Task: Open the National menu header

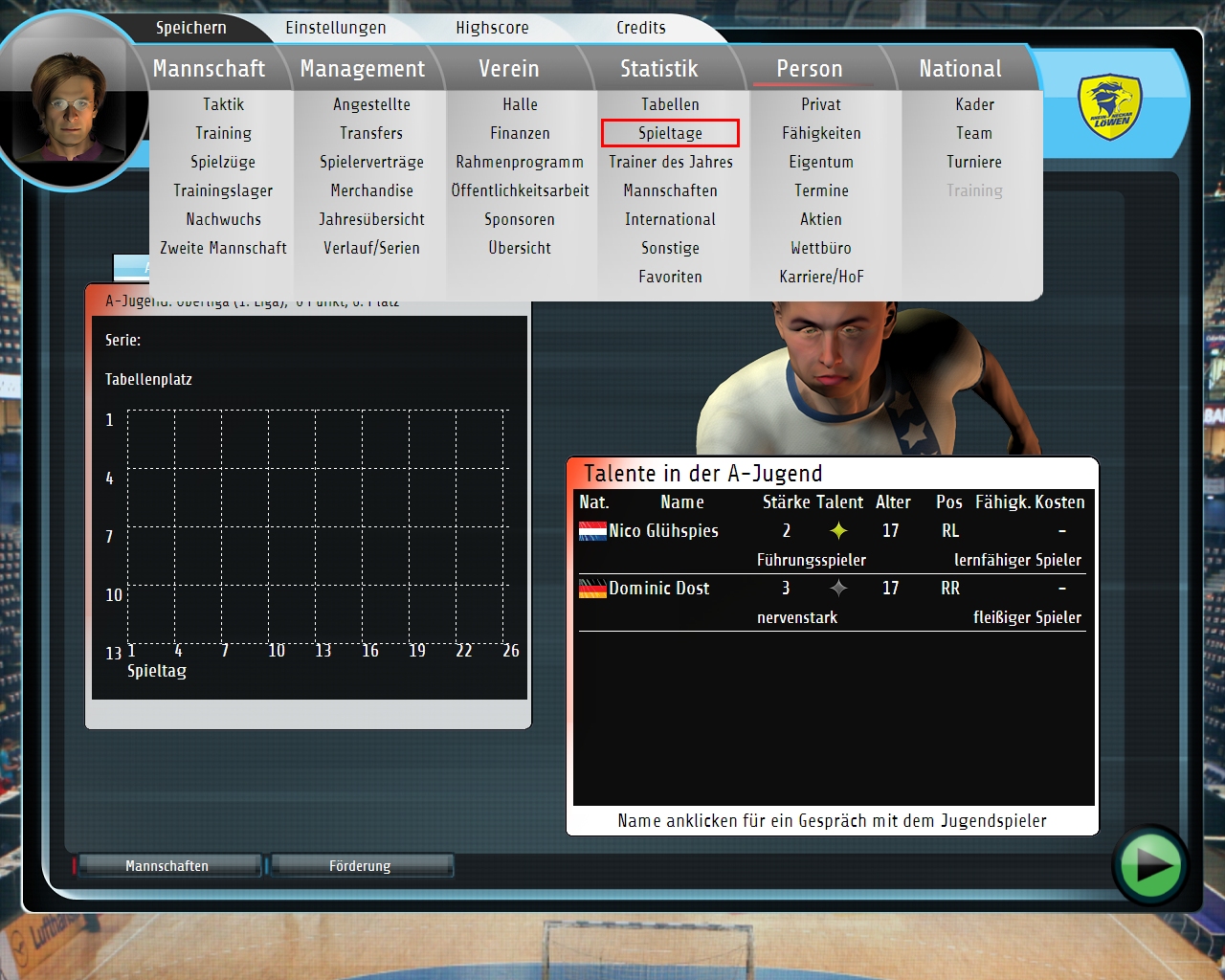Action: [x=960, y=69]
